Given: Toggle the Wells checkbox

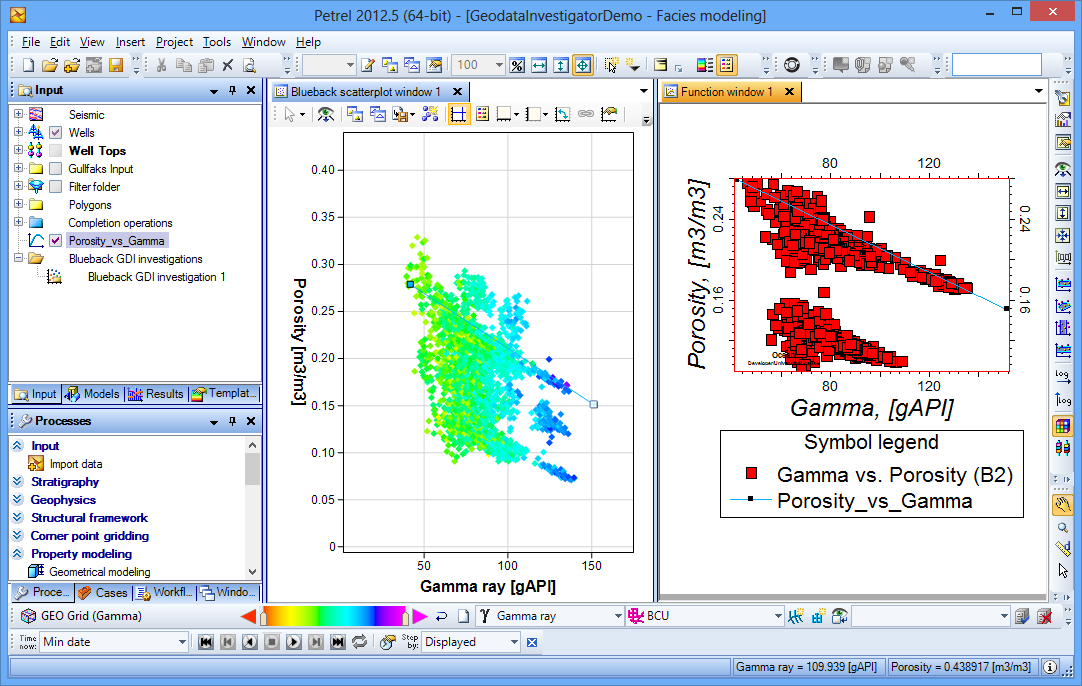Looking at the screenshot, I should (56, 133).
